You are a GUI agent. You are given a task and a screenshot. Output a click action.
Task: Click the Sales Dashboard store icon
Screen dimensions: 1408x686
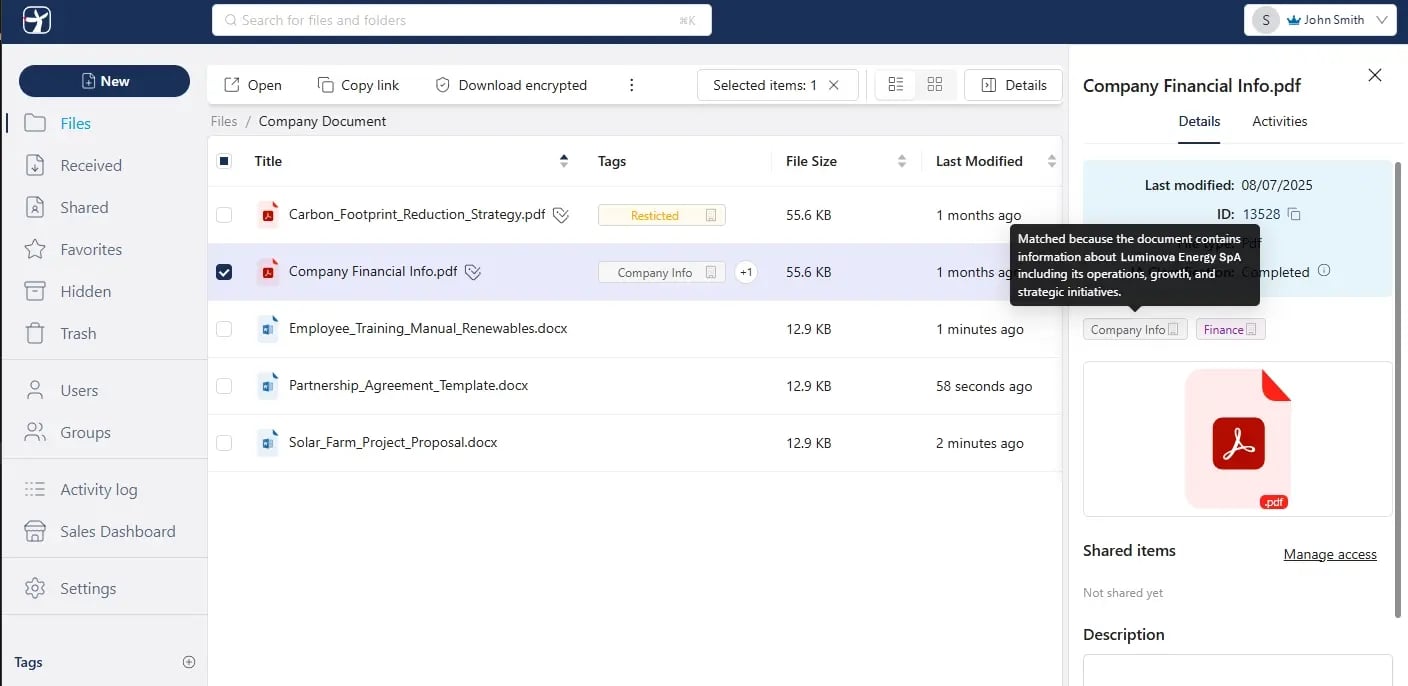pos(35,531)
